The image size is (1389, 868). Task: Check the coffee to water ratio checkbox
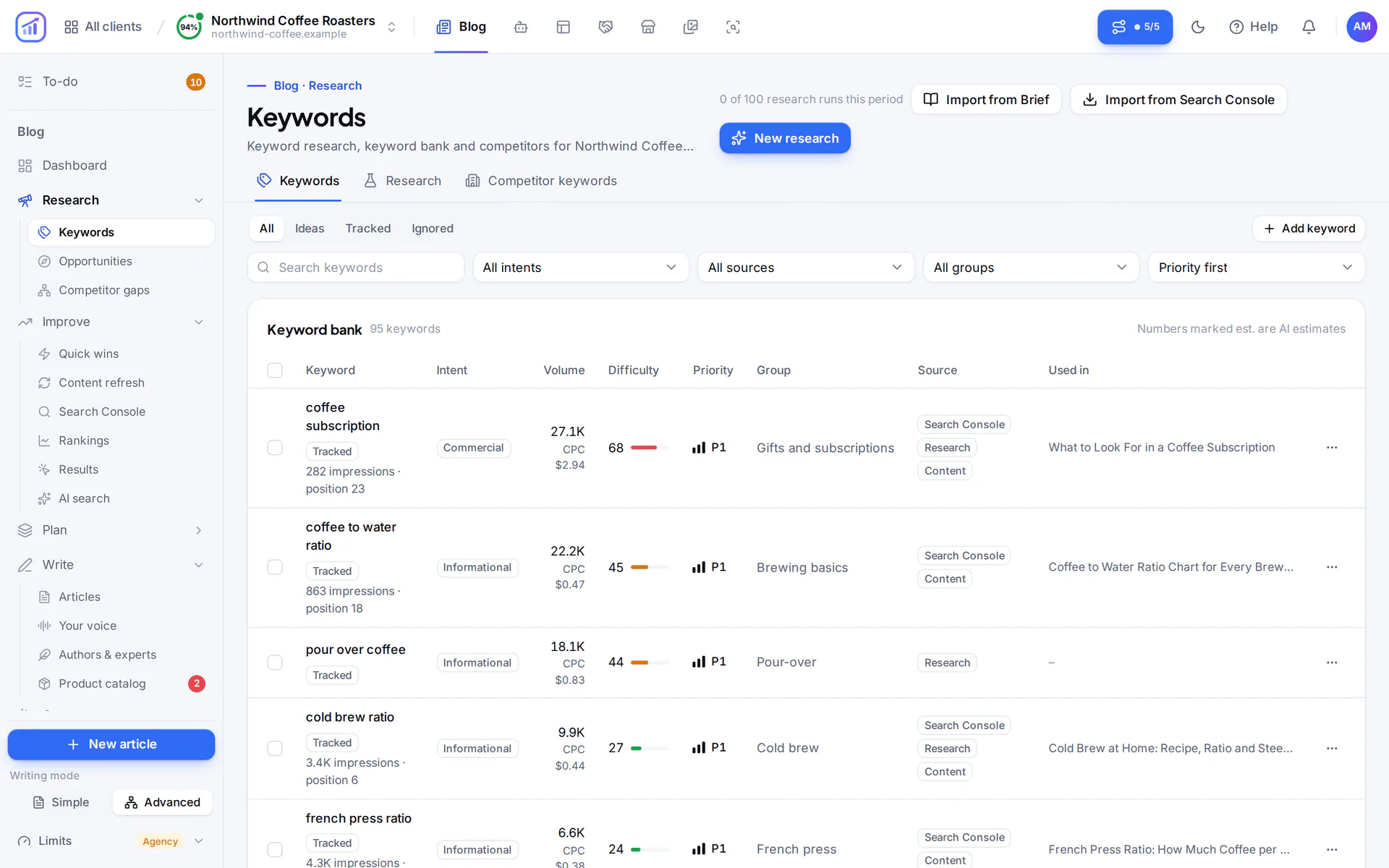(275, 567)
